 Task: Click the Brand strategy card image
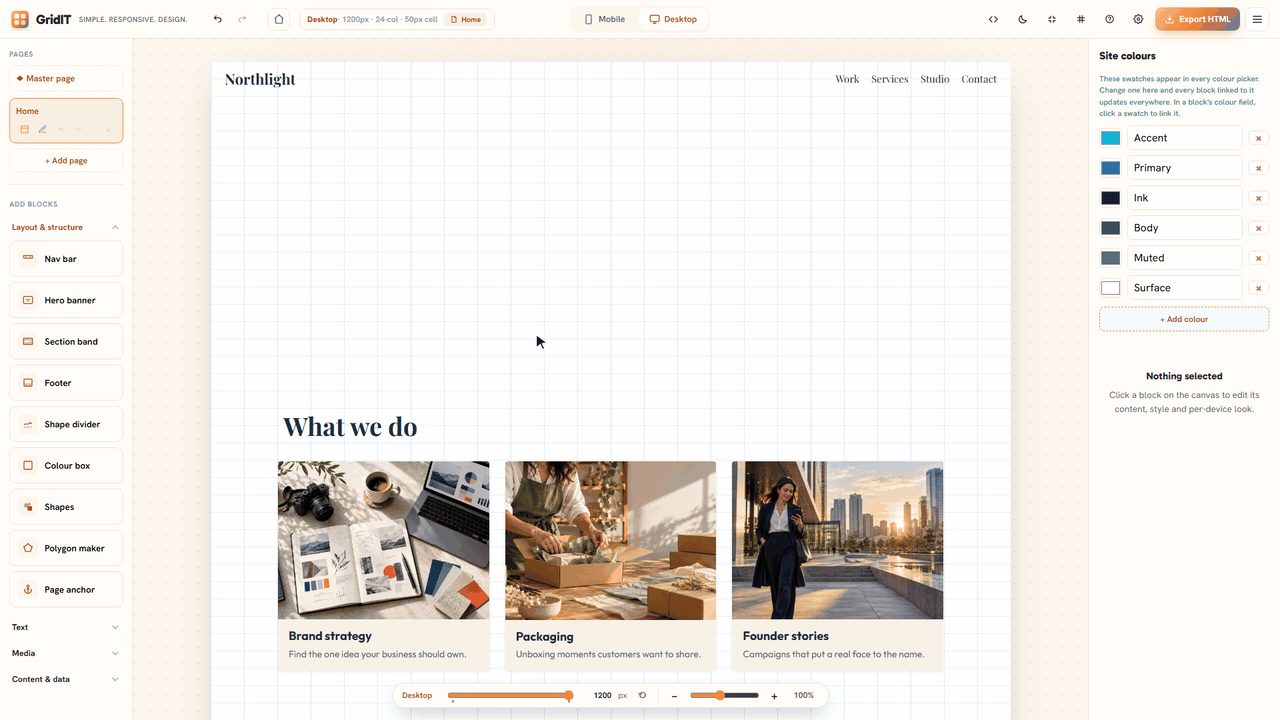[384, 540]
